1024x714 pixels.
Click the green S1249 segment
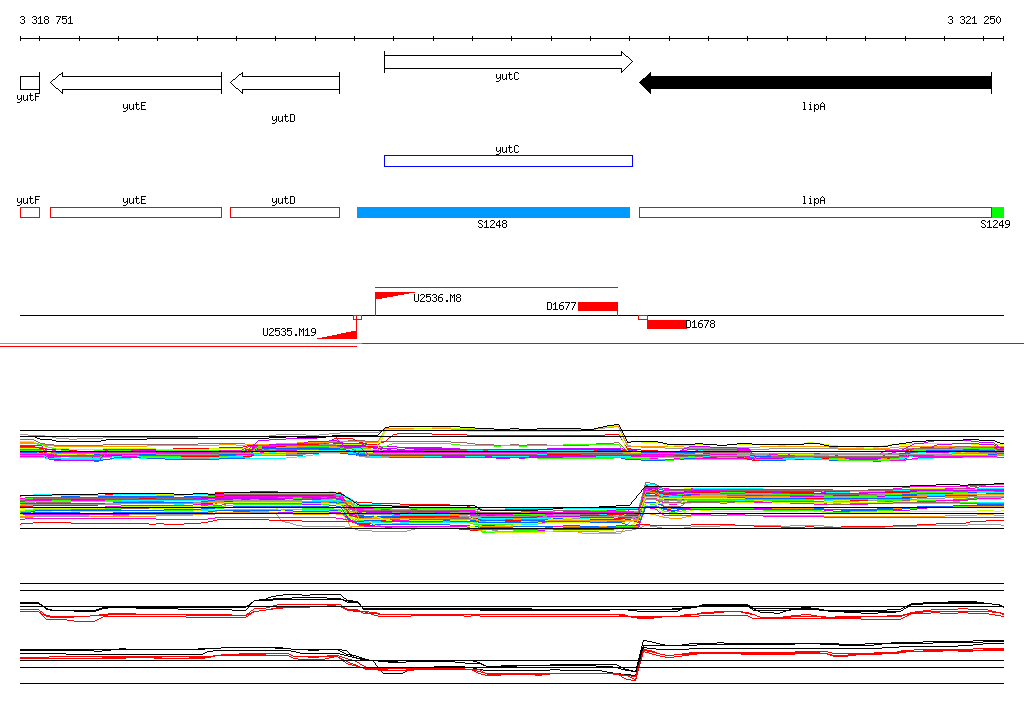(998, 212)
